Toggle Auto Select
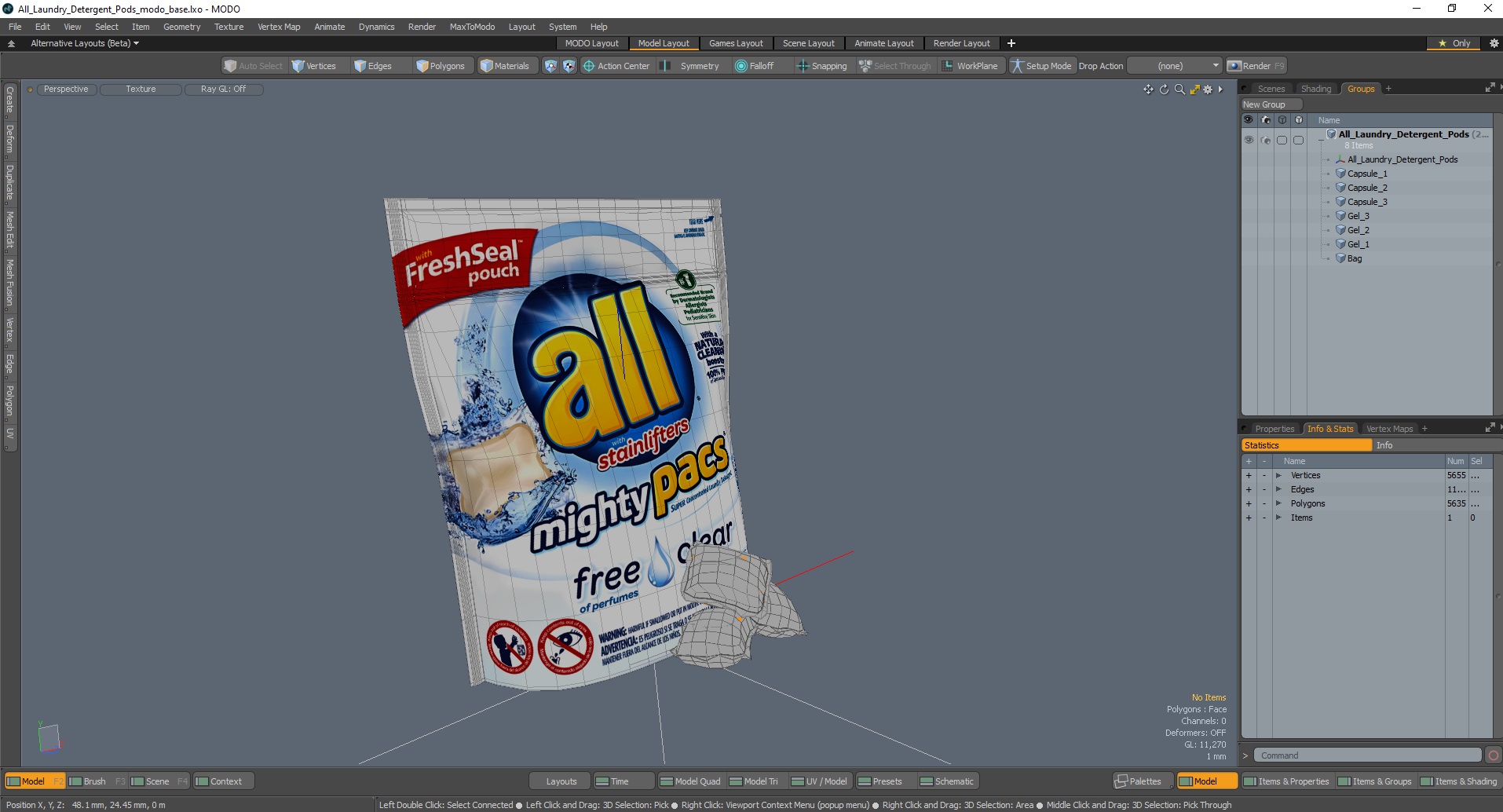The width and height of the screenshot is (1503, 812). point(253,66)
